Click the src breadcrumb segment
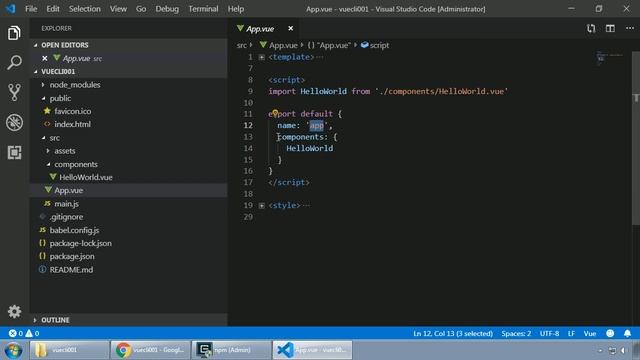The height and width of the screenshot is (360, 640). tap(242, 45)
